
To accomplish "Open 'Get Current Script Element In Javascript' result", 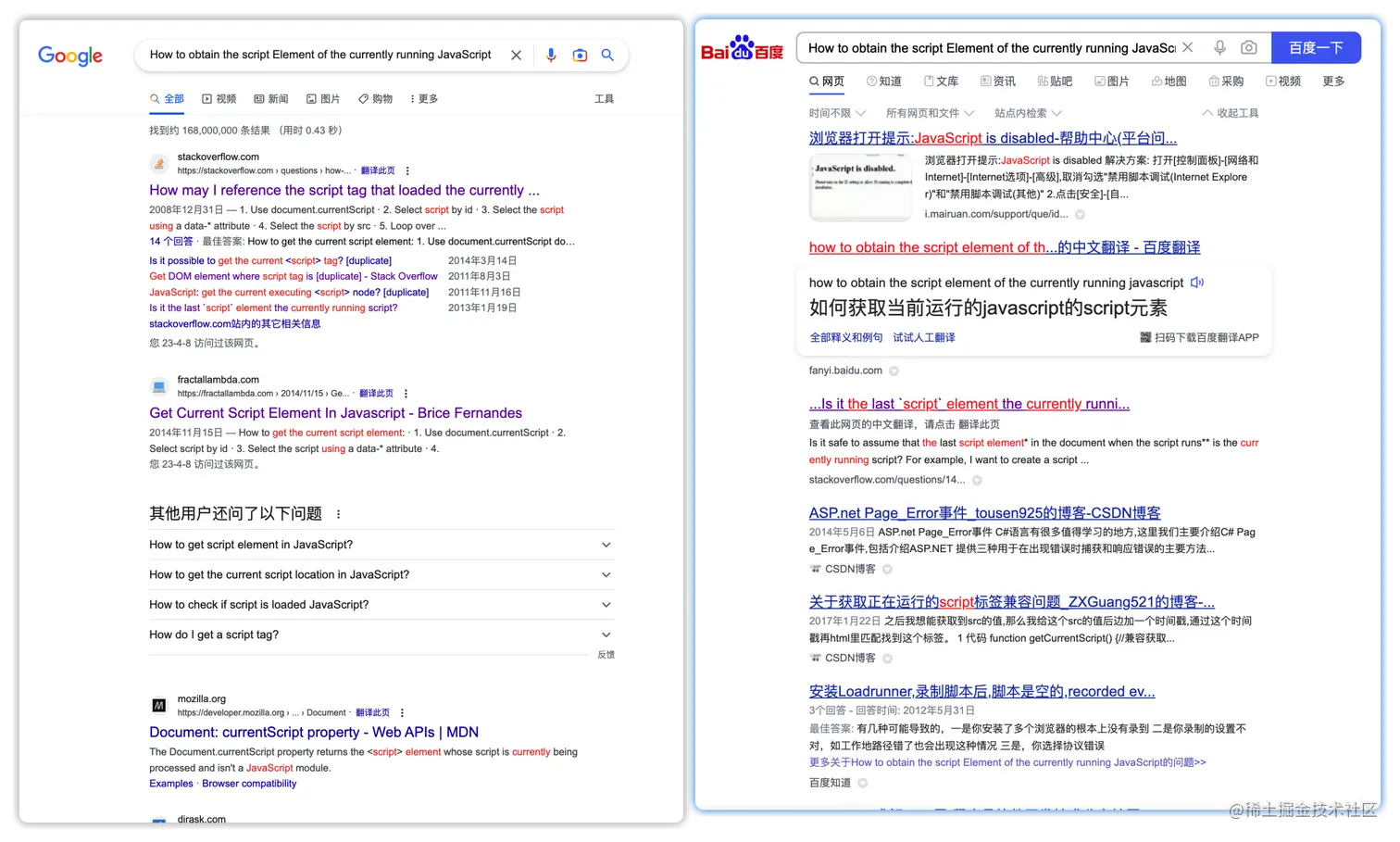I will (x=335, y=413).
